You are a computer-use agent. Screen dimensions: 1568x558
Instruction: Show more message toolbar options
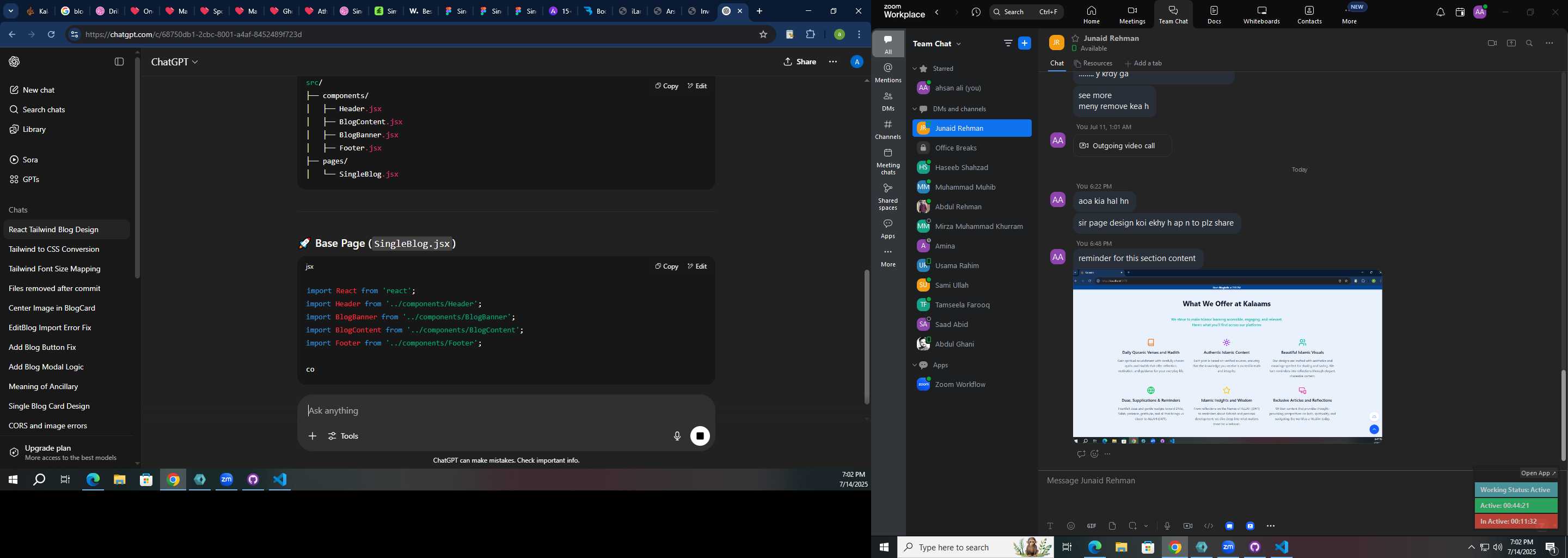click(1270, 526)
